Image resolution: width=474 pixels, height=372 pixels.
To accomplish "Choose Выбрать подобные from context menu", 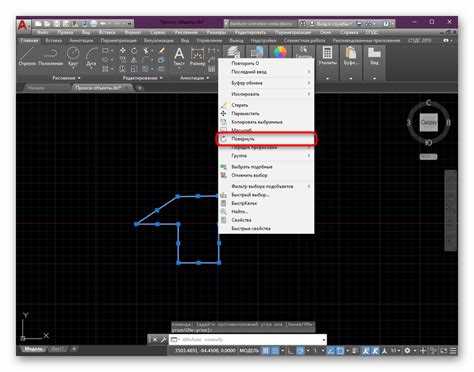I will click(266, 167).
